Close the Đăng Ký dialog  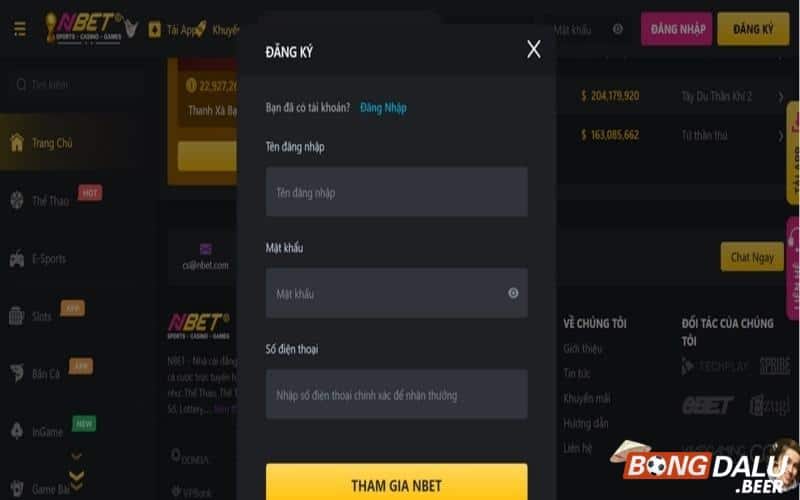click(x=534, y=49)
